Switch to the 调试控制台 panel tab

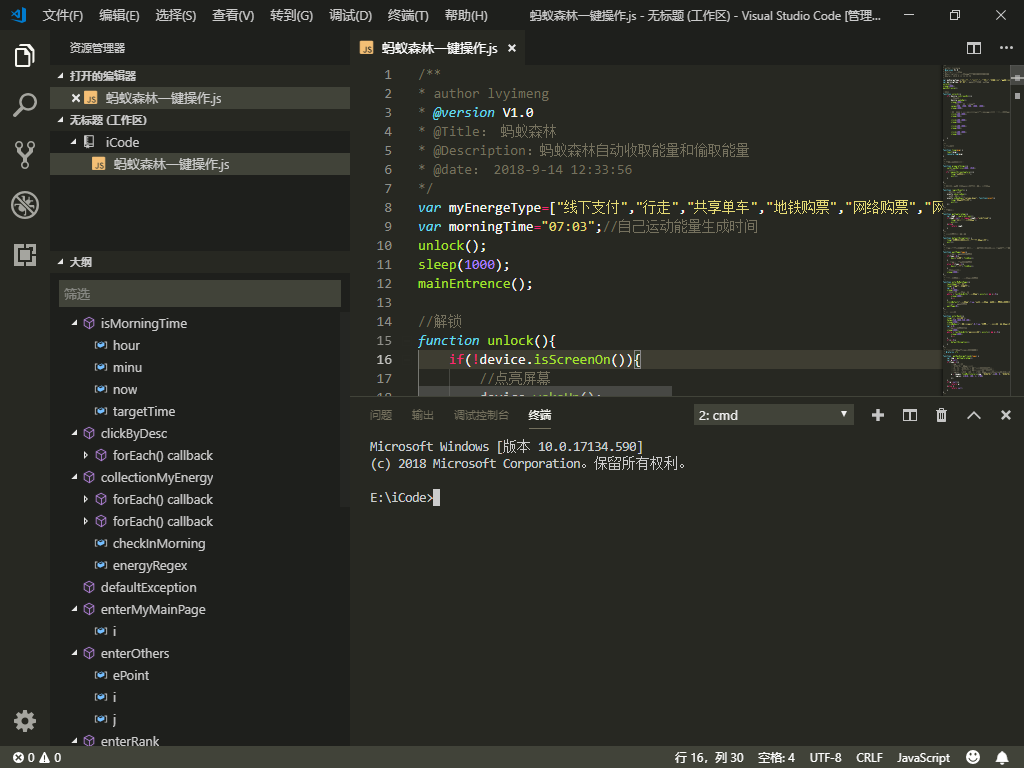point(481,415)
